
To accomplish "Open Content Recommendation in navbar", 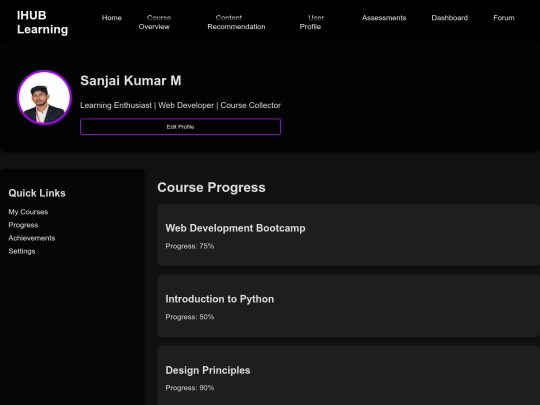I will (x=236, y=22).
